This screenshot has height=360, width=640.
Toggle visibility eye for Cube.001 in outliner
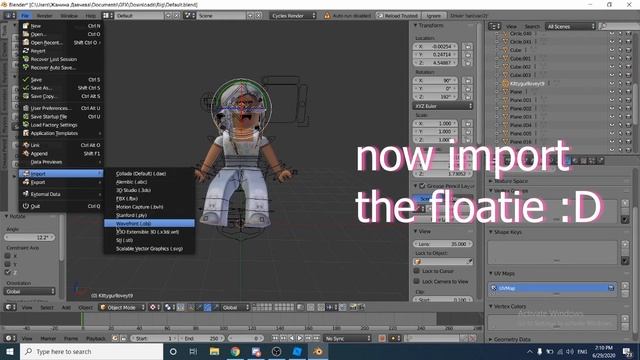click(x=611, y=58)
